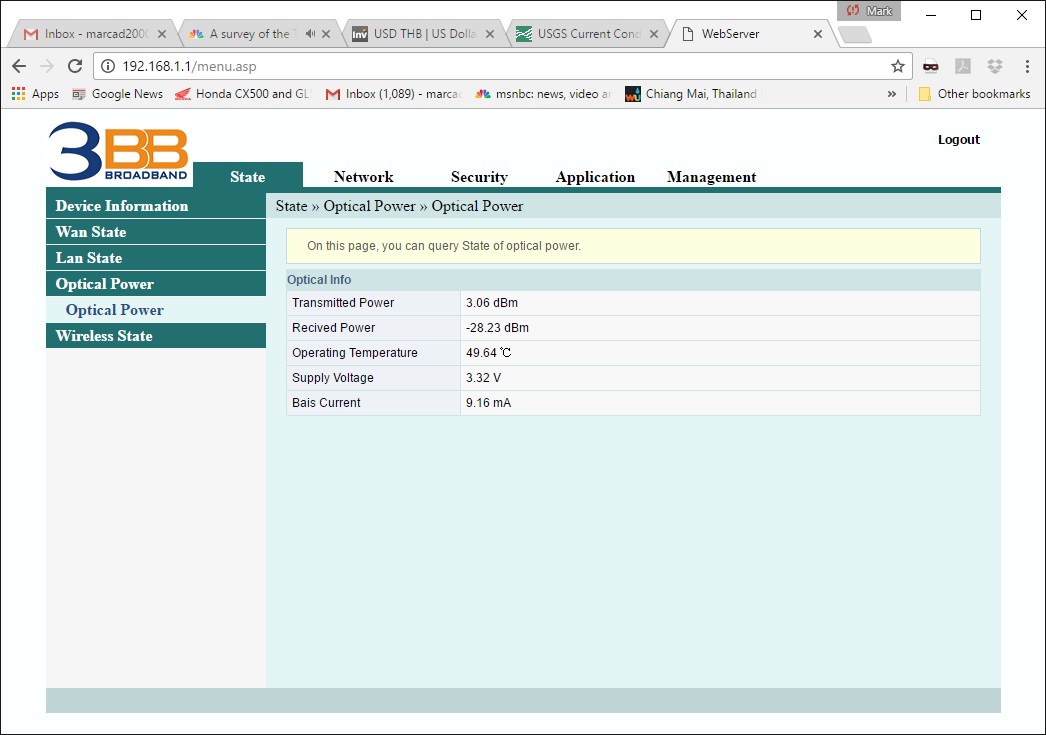Open the Chrome three-dot menu
Image resolution: width=1046 pixels, height=735 pixels.
pos(1027,66)
